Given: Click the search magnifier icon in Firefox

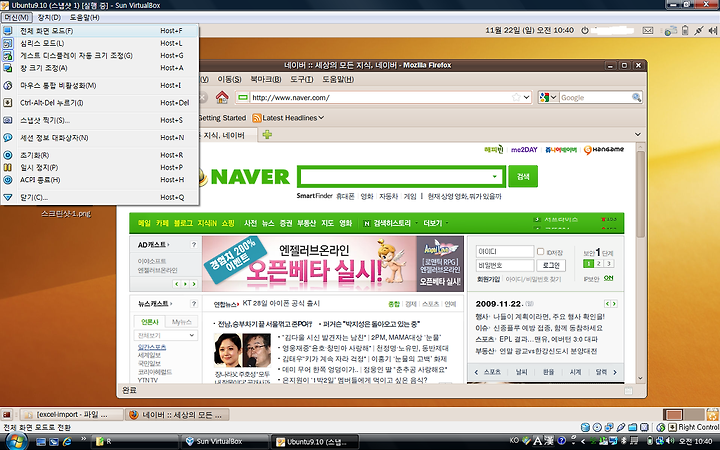Looking at the screenshot, I should coord(636,97).
